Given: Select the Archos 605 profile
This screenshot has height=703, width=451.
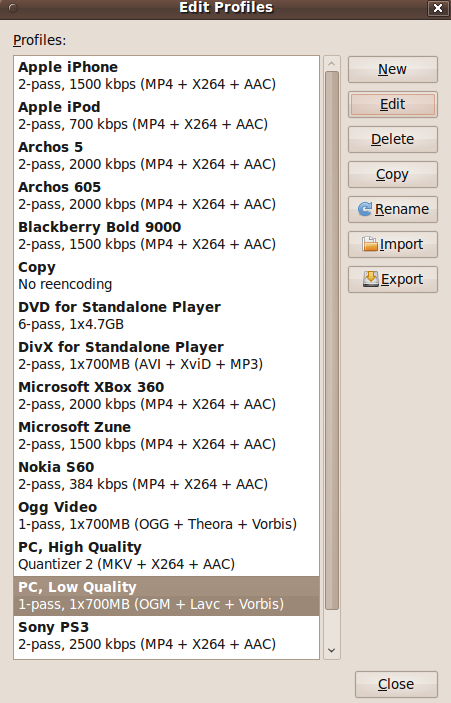Looking at the screenshot, I should coord(166,195).
